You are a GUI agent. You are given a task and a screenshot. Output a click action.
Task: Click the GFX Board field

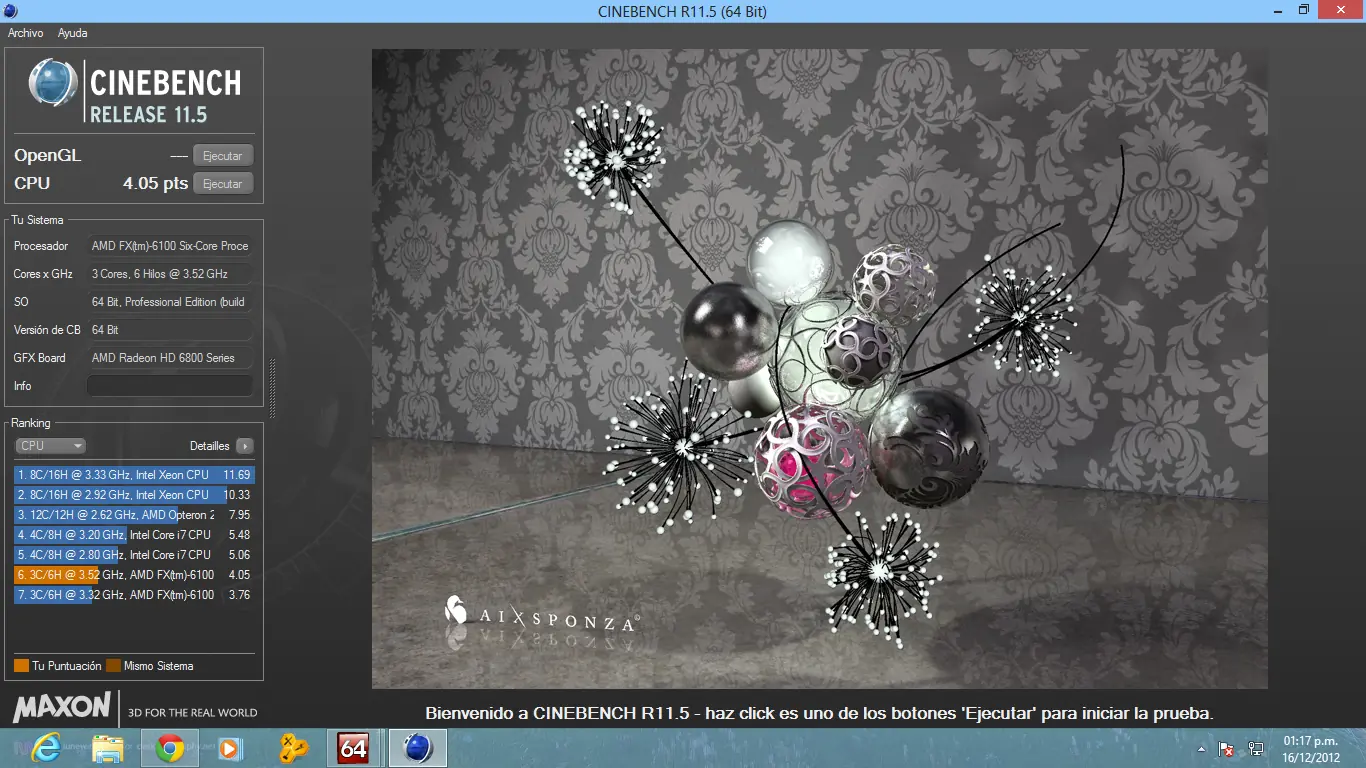[x=170, y=358]
